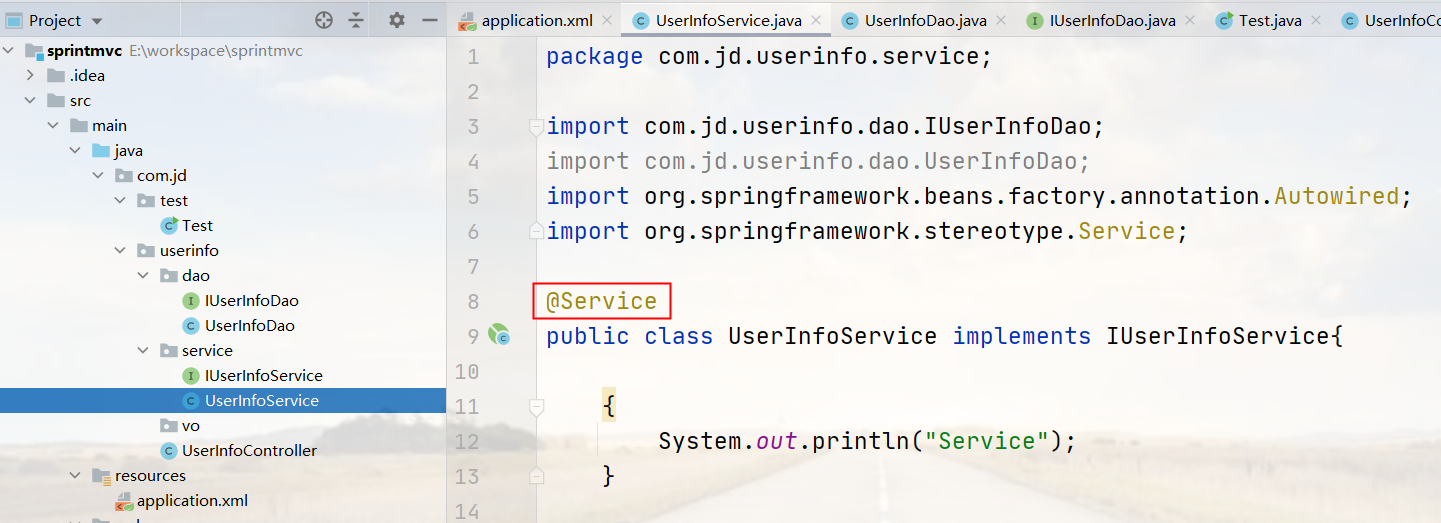Select the Test class in project tree
Viewport: 1441px width, 523px height.
197,226
